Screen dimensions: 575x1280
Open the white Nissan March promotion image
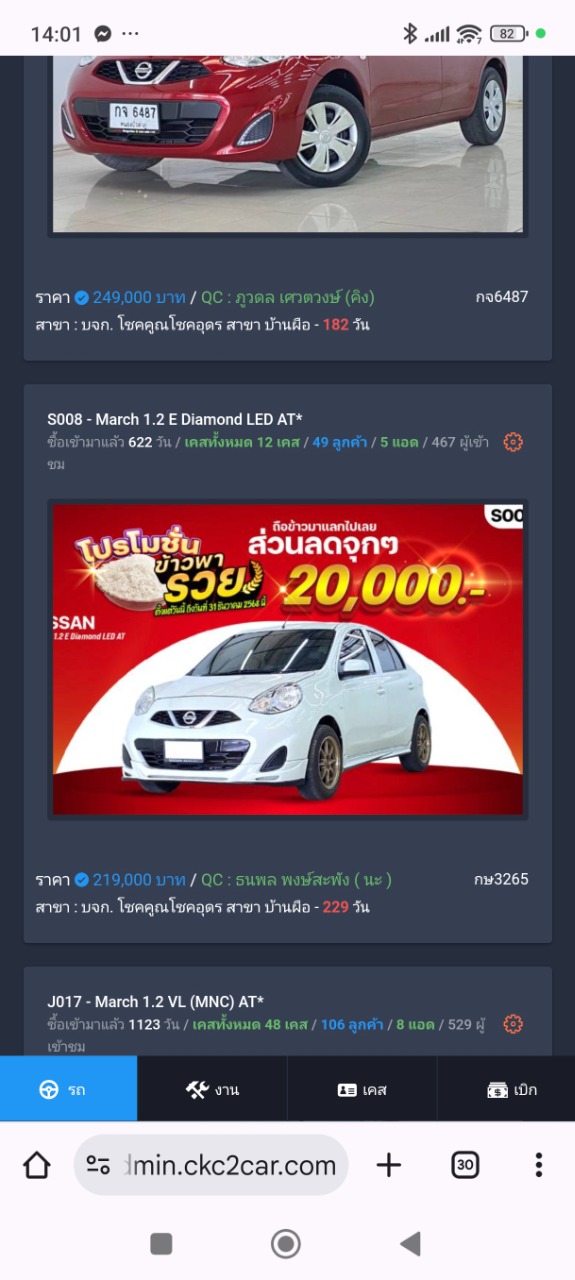pyautogui.click(x=288, y=660)
